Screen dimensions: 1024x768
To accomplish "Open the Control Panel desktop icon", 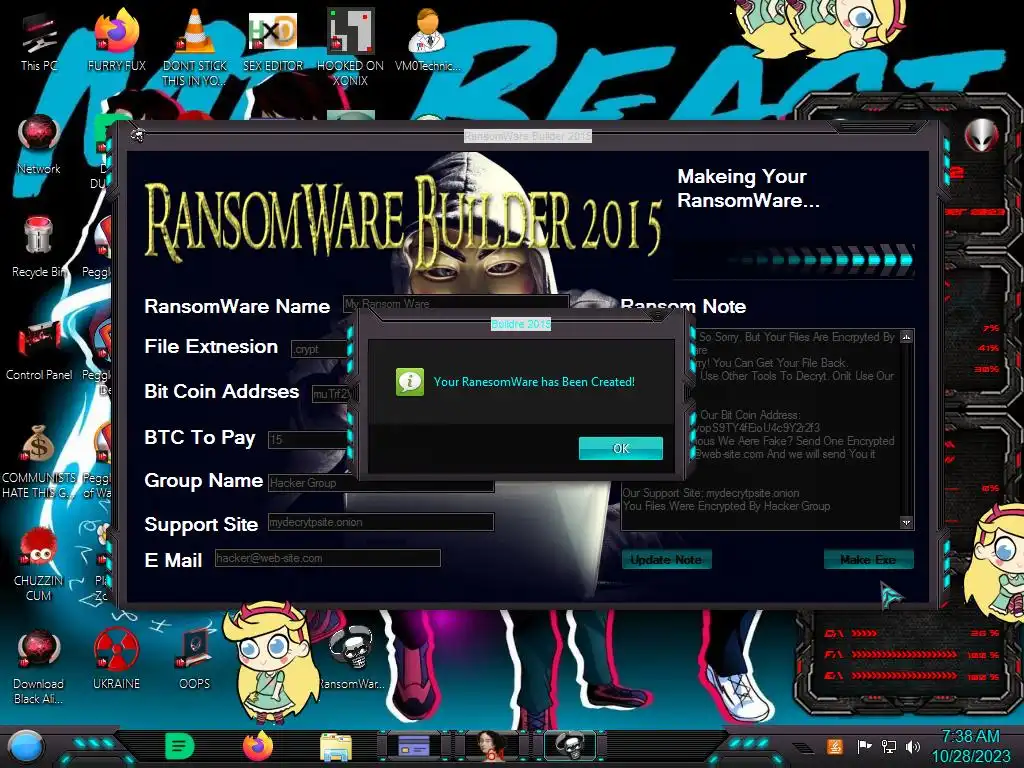I will [x=39, y=351].
